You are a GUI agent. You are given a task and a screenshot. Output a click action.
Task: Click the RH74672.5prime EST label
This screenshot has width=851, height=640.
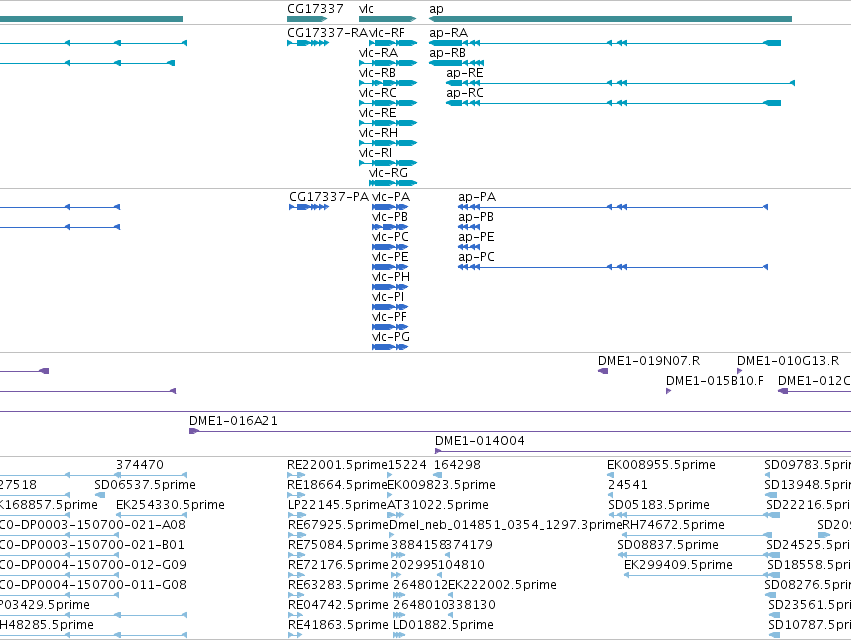click(x=674, y=525)
